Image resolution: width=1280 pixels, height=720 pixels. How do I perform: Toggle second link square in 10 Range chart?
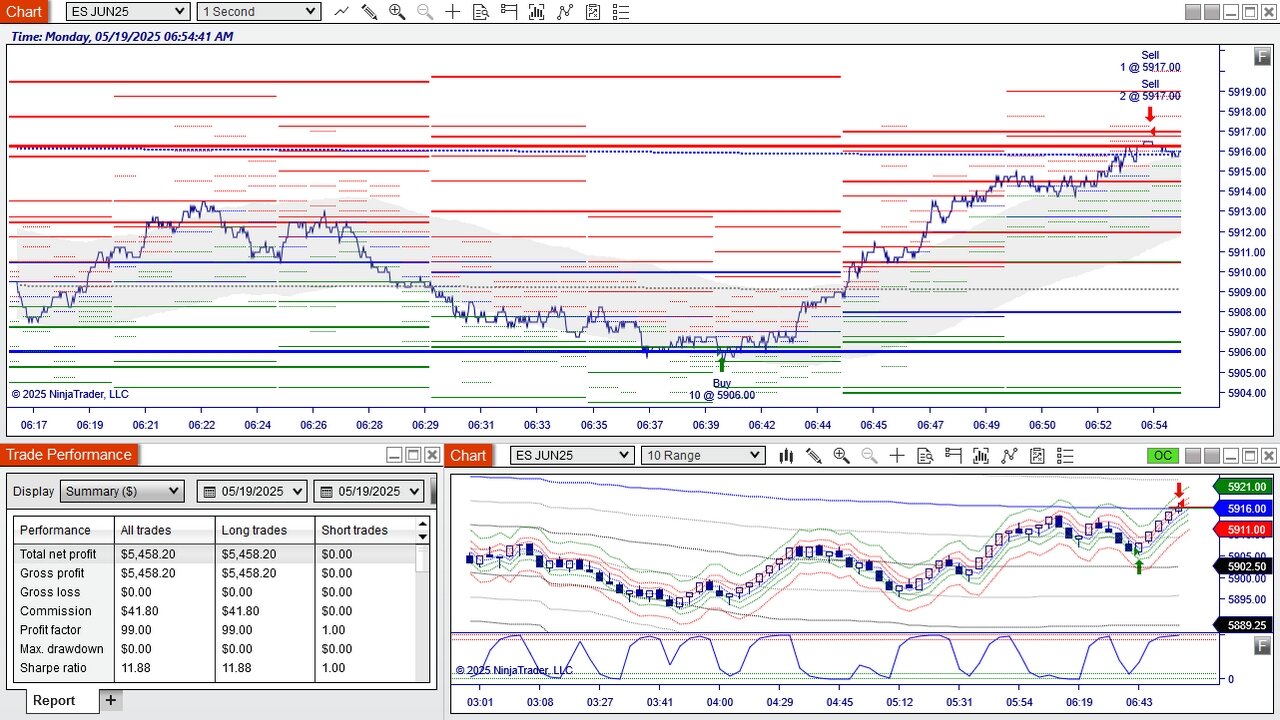tap(1212, 456)
